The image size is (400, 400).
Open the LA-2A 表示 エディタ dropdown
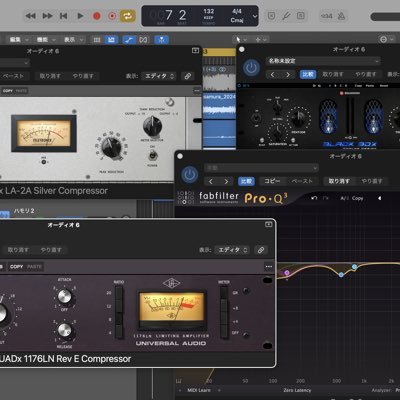(159, 76)
